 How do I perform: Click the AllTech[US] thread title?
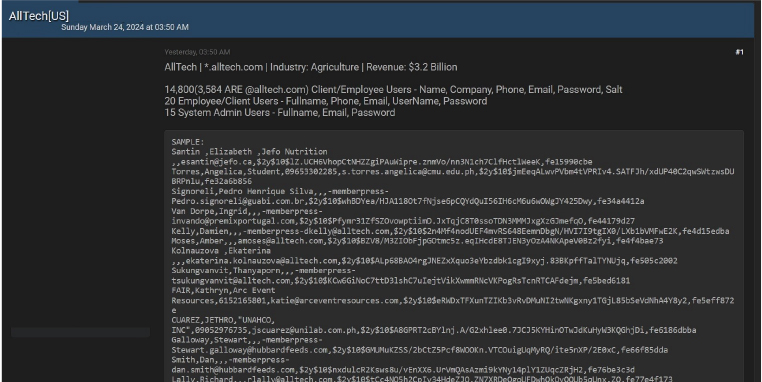click(x=39, y=16)
